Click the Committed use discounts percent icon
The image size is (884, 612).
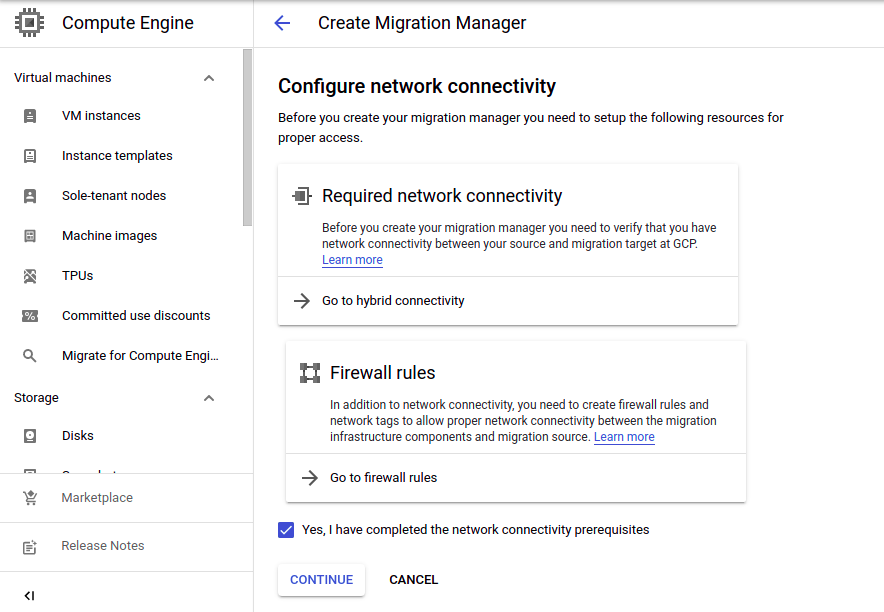click(x=30, y=316)
